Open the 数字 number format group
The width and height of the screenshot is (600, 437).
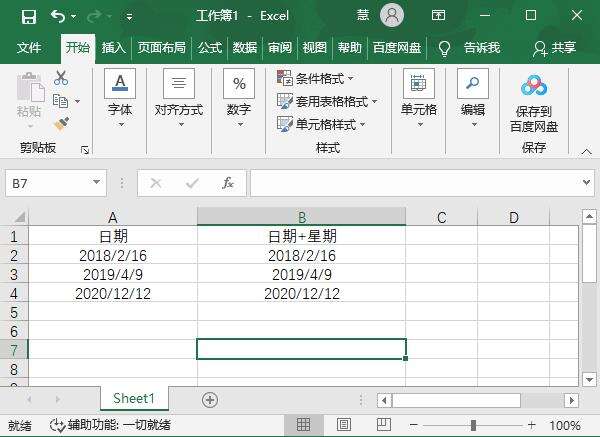click(239, 98)
